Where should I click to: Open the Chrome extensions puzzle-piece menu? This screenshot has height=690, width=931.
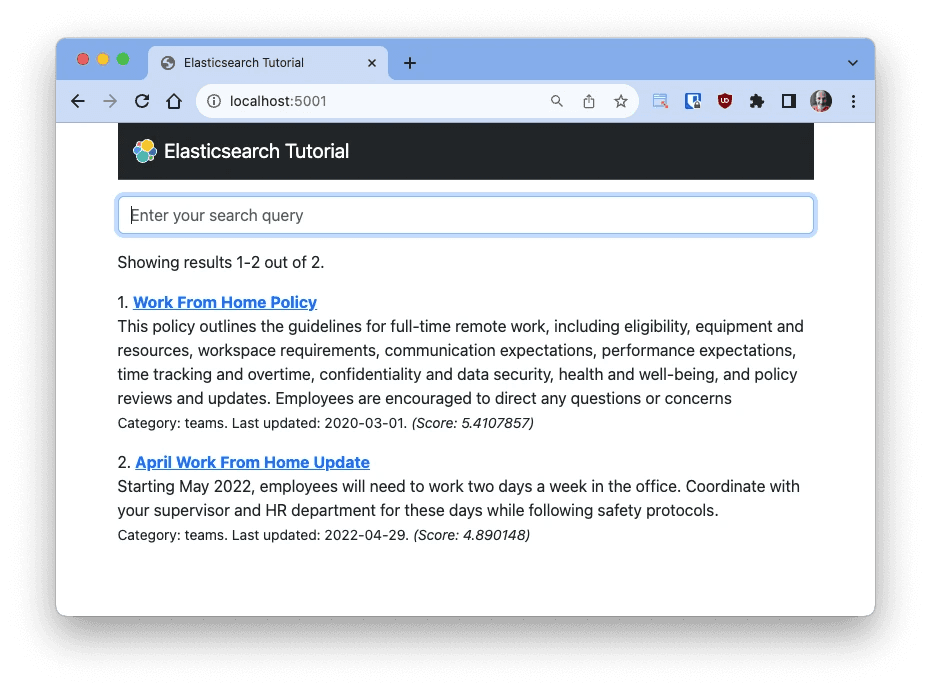[x=756, y=101]
